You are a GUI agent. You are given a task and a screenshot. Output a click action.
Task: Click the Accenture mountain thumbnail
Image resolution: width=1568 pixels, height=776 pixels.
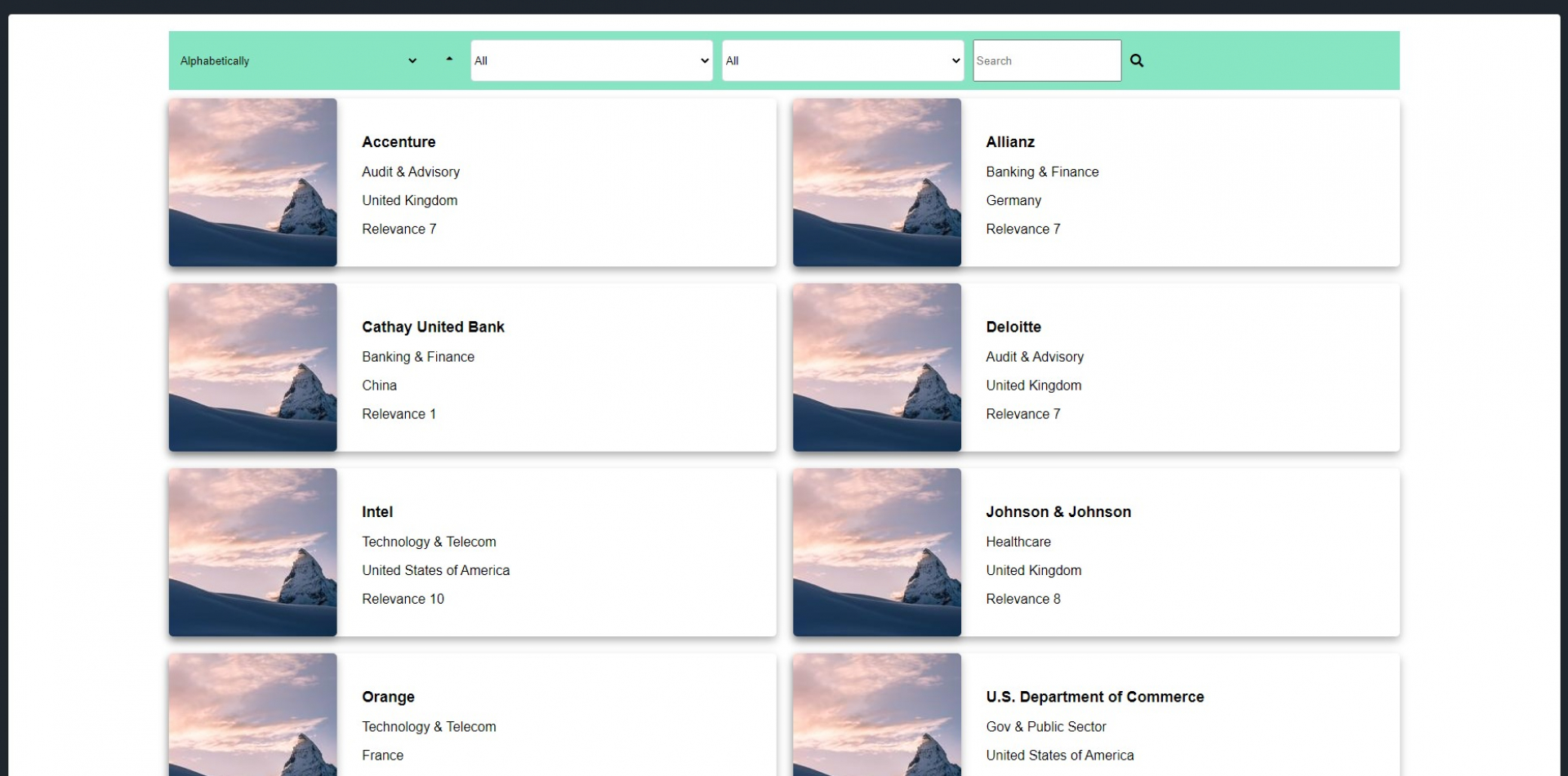tap(252, 182)
